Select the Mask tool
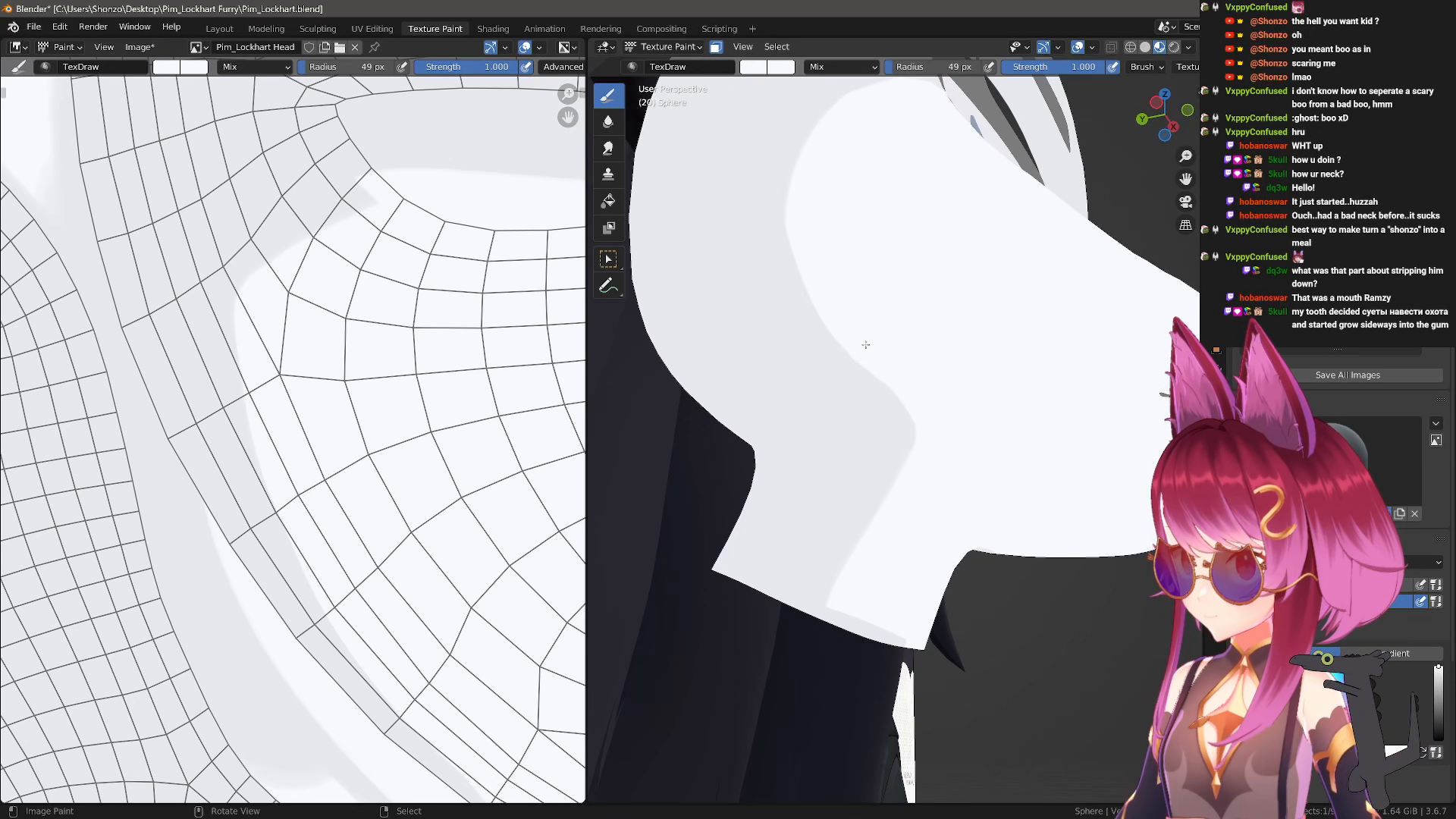 pyautogui.click(x=608, y=228)
